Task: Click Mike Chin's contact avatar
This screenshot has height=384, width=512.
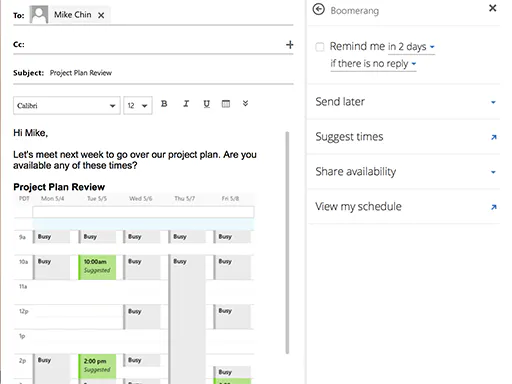Action: tap(39, 14)
